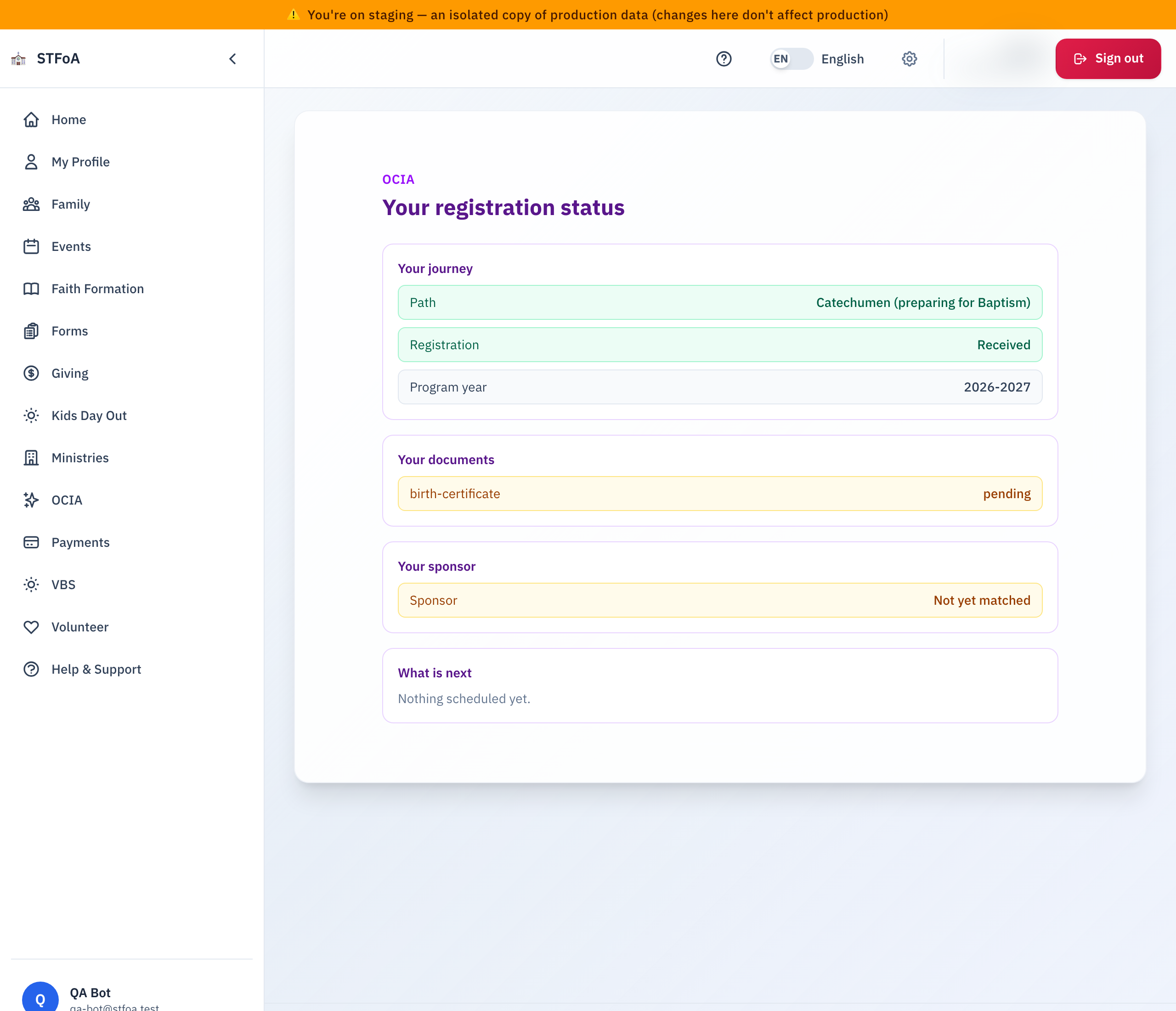
Task: Click the "What is next" section title
Action: click(x=434, y=673)
